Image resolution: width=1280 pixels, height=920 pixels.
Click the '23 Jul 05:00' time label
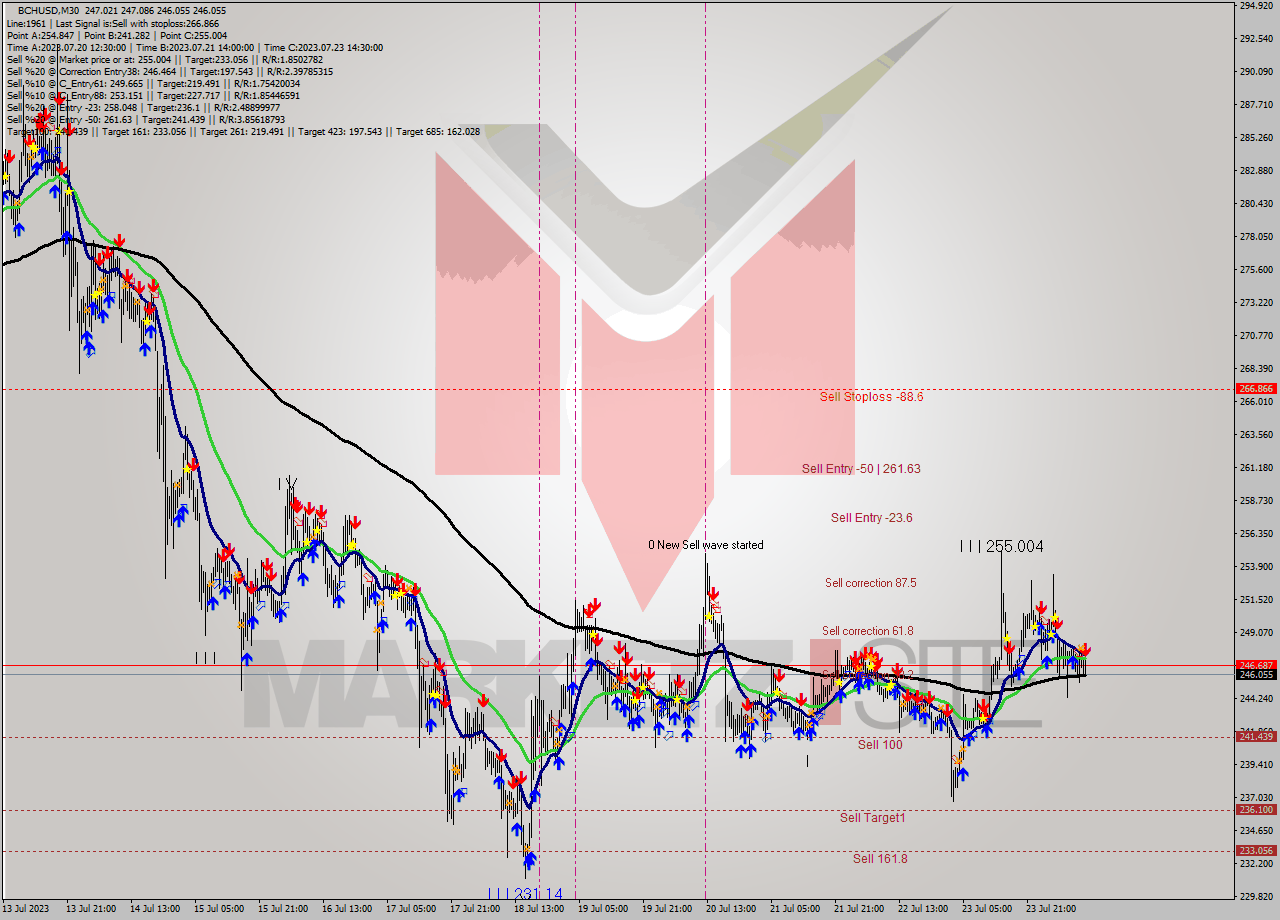coord(987,909)
